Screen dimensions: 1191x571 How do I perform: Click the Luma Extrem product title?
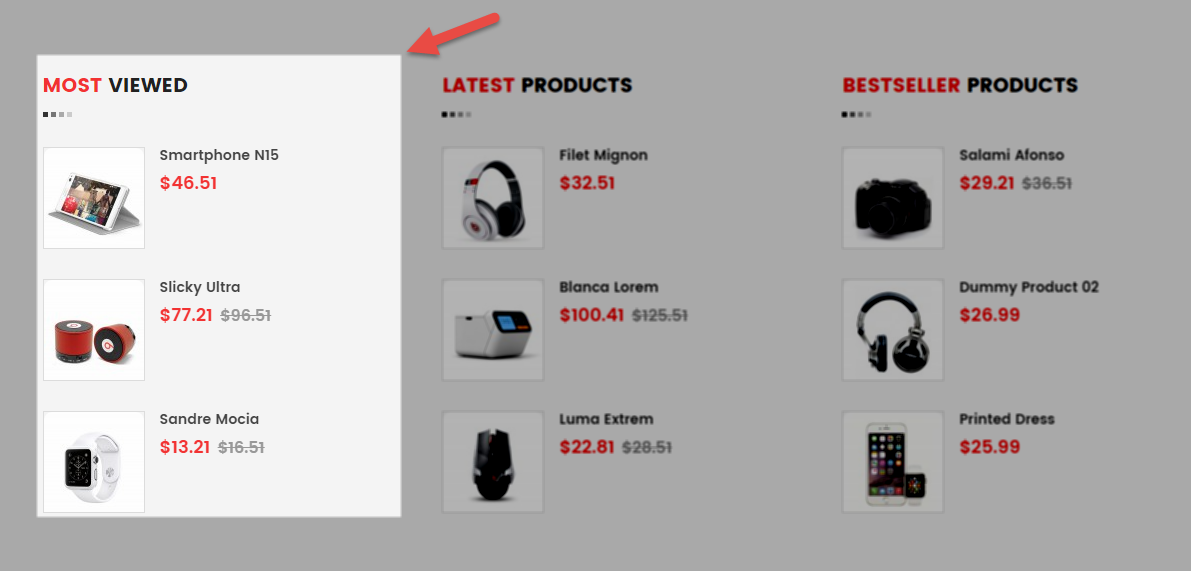coord(606,419)
